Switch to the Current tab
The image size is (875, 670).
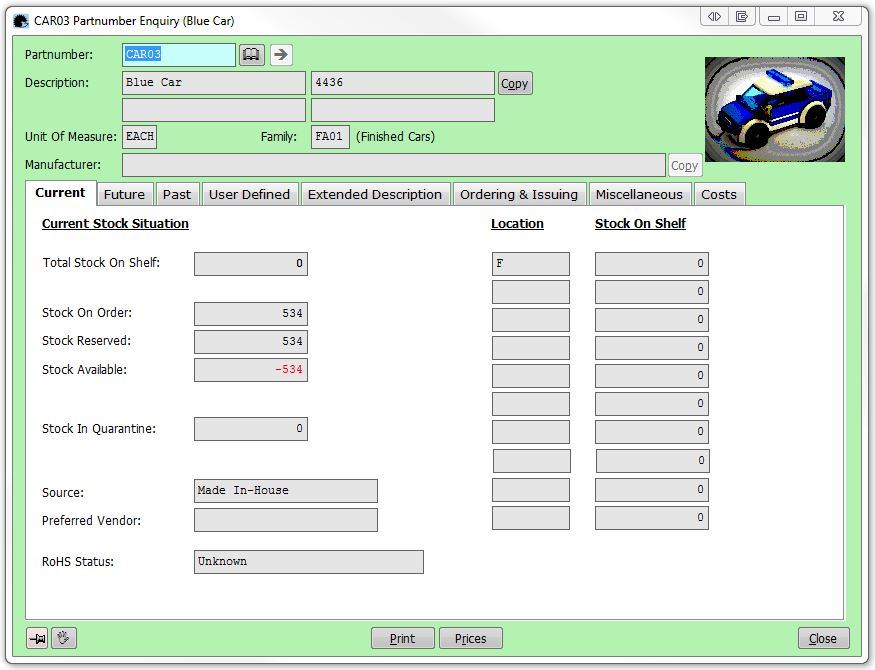(x=60, y=193)
